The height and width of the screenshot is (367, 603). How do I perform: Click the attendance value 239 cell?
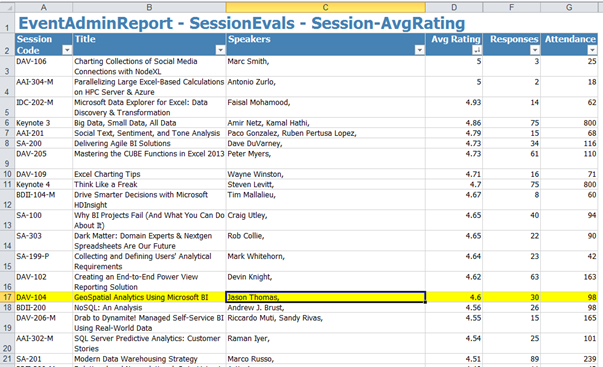[x=569, y=359]
